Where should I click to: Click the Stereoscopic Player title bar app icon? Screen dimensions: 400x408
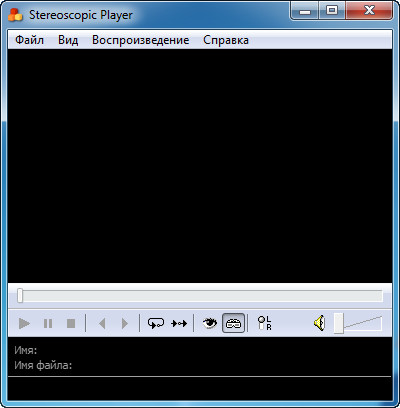(x=15, y=14)
